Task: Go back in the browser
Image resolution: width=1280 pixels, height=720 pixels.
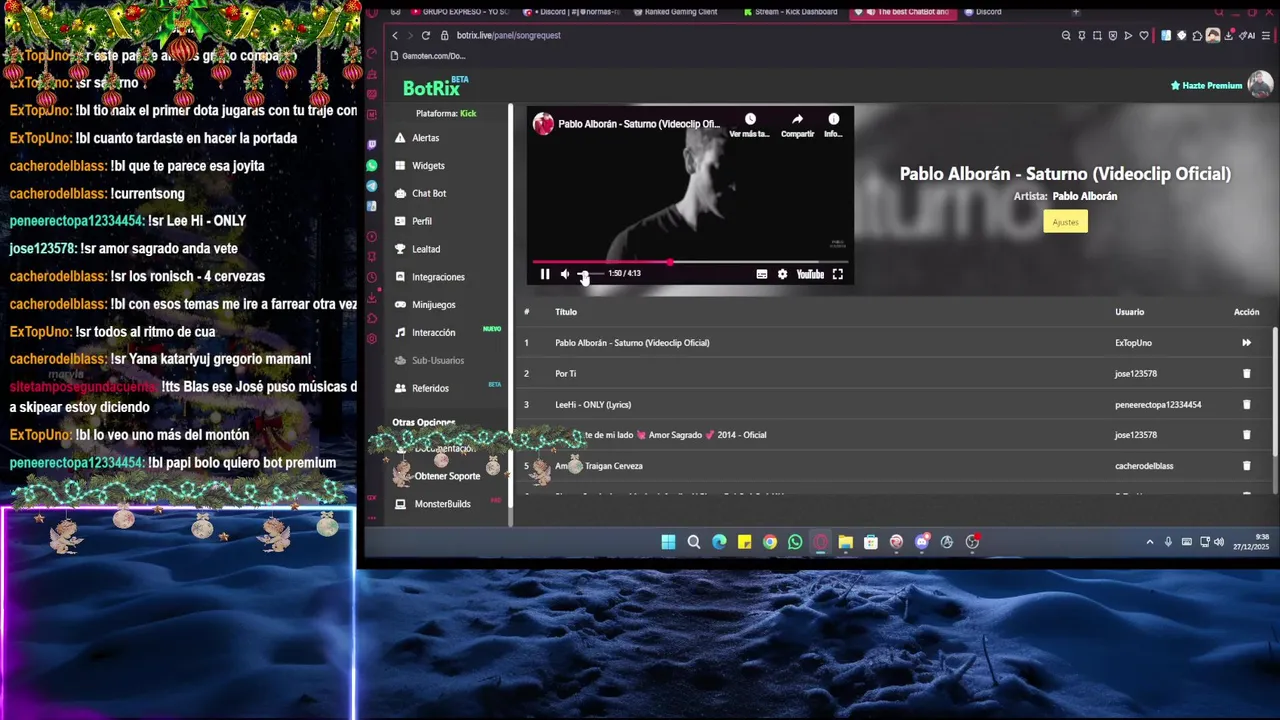Action: tap(395, 35)
